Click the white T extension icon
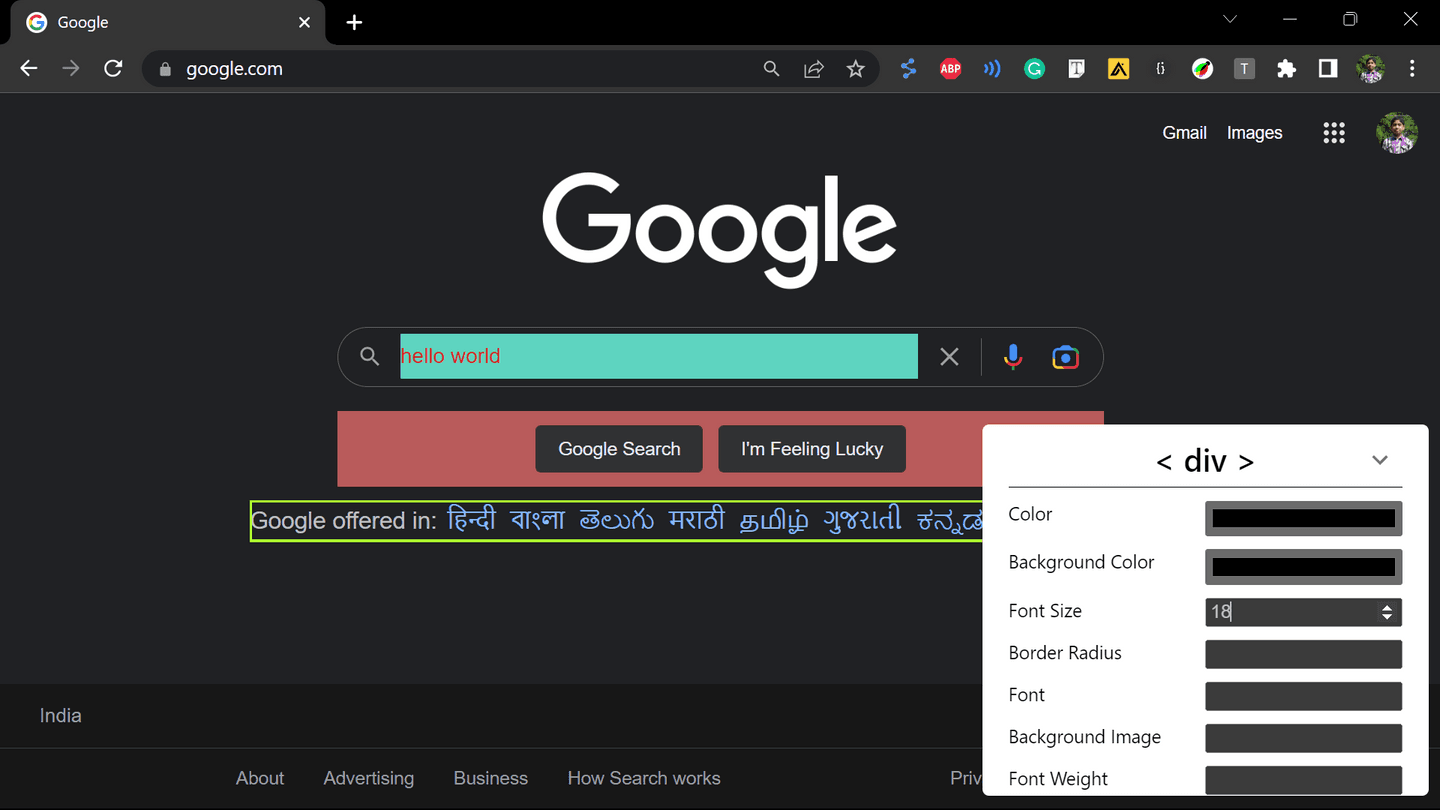Image resolution: width=1440 pixels, height=810 pixels. tap(1076, 69)
